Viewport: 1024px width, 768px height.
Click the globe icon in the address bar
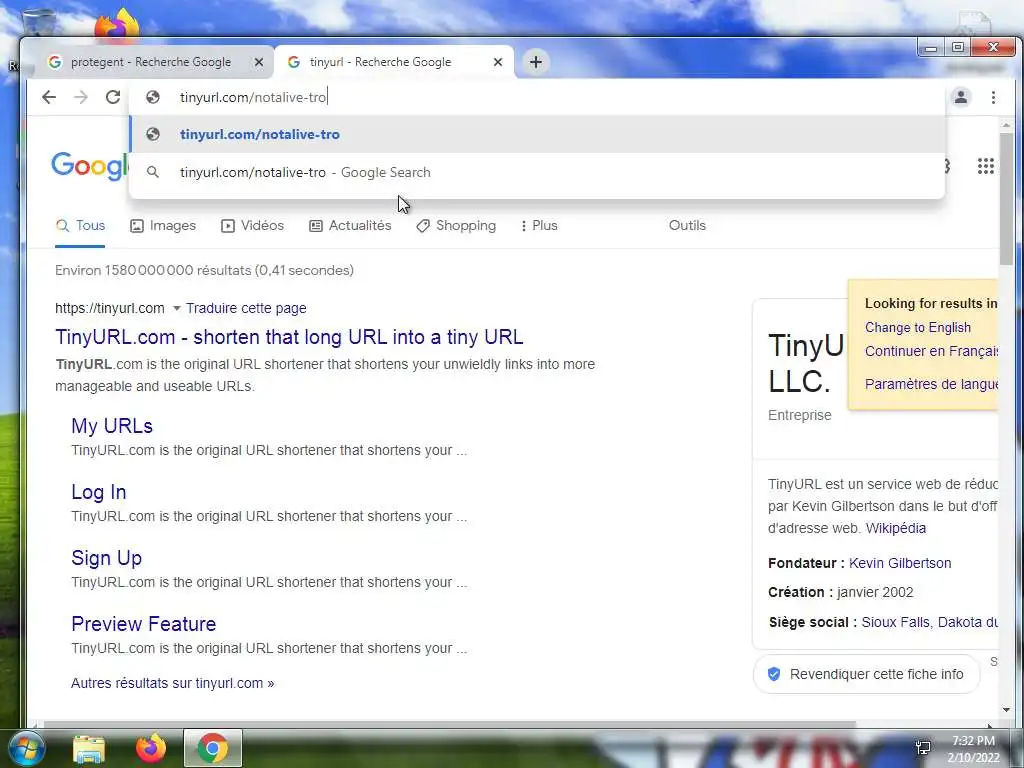(153, 97)
